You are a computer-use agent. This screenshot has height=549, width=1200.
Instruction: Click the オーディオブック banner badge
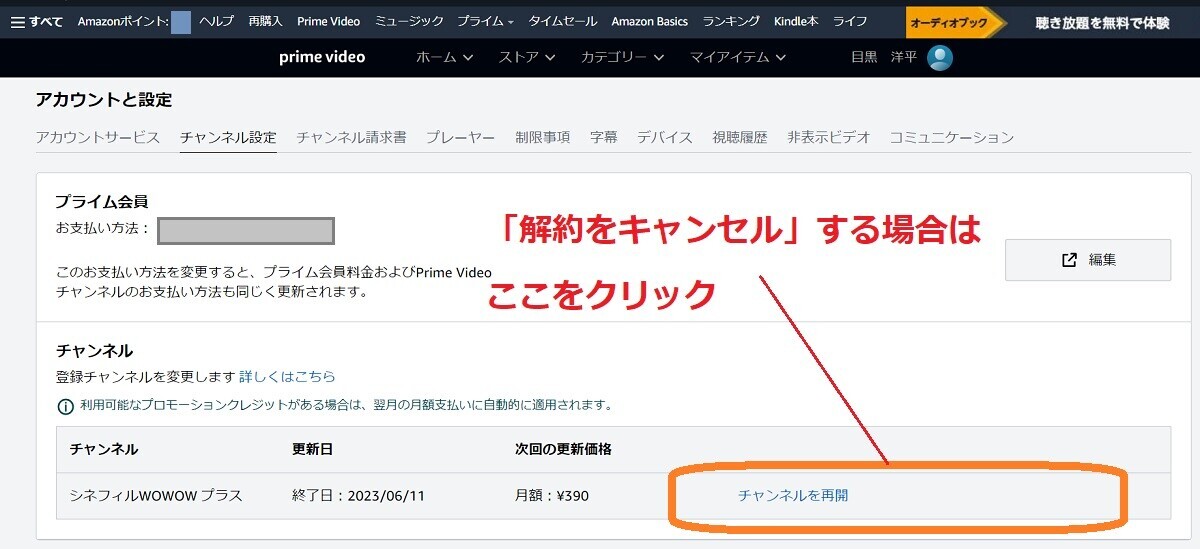point(955,22)
